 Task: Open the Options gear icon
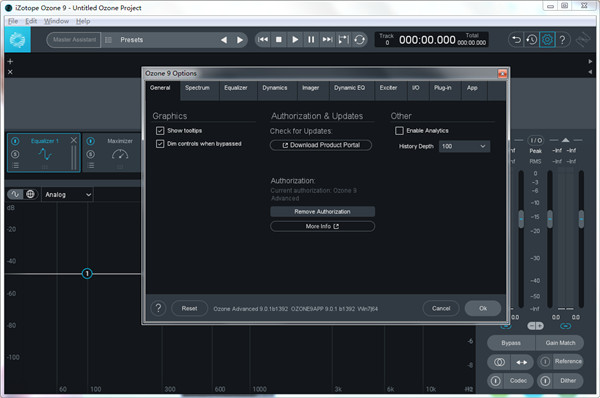tap(547, 39)
